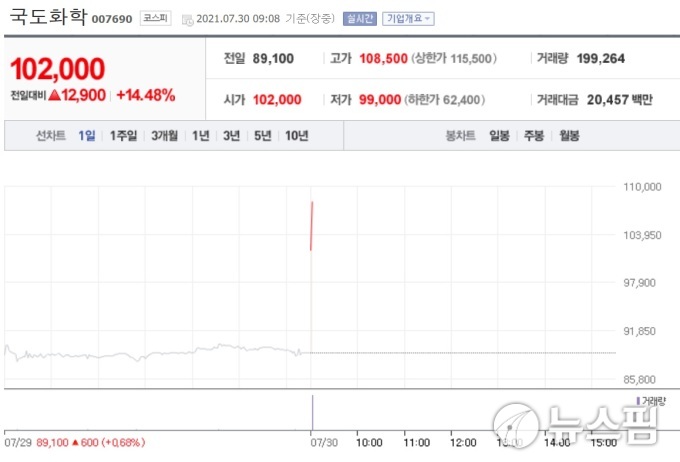View the 5년 line chart

coord(263,136)
